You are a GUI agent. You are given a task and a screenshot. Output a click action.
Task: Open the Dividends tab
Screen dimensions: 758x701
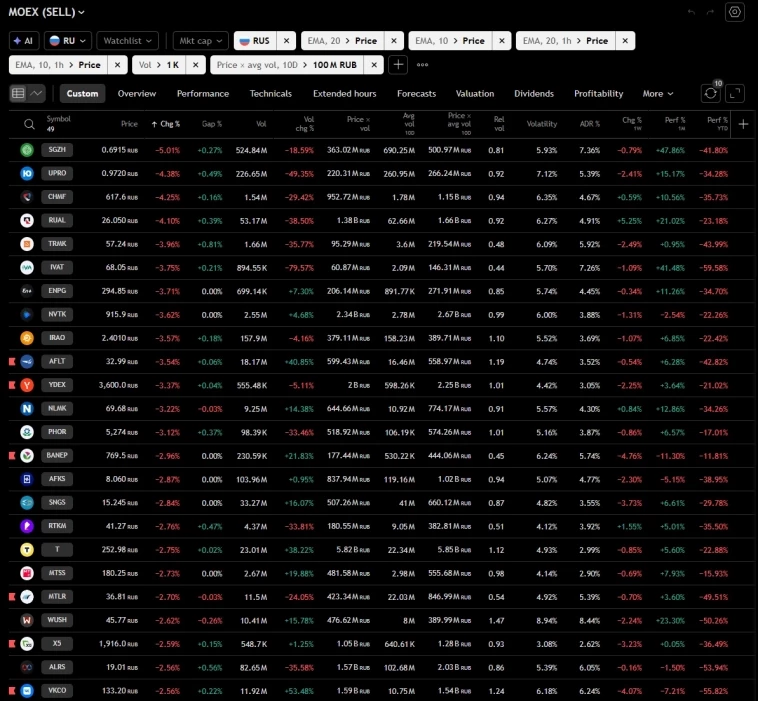point(534,93)
